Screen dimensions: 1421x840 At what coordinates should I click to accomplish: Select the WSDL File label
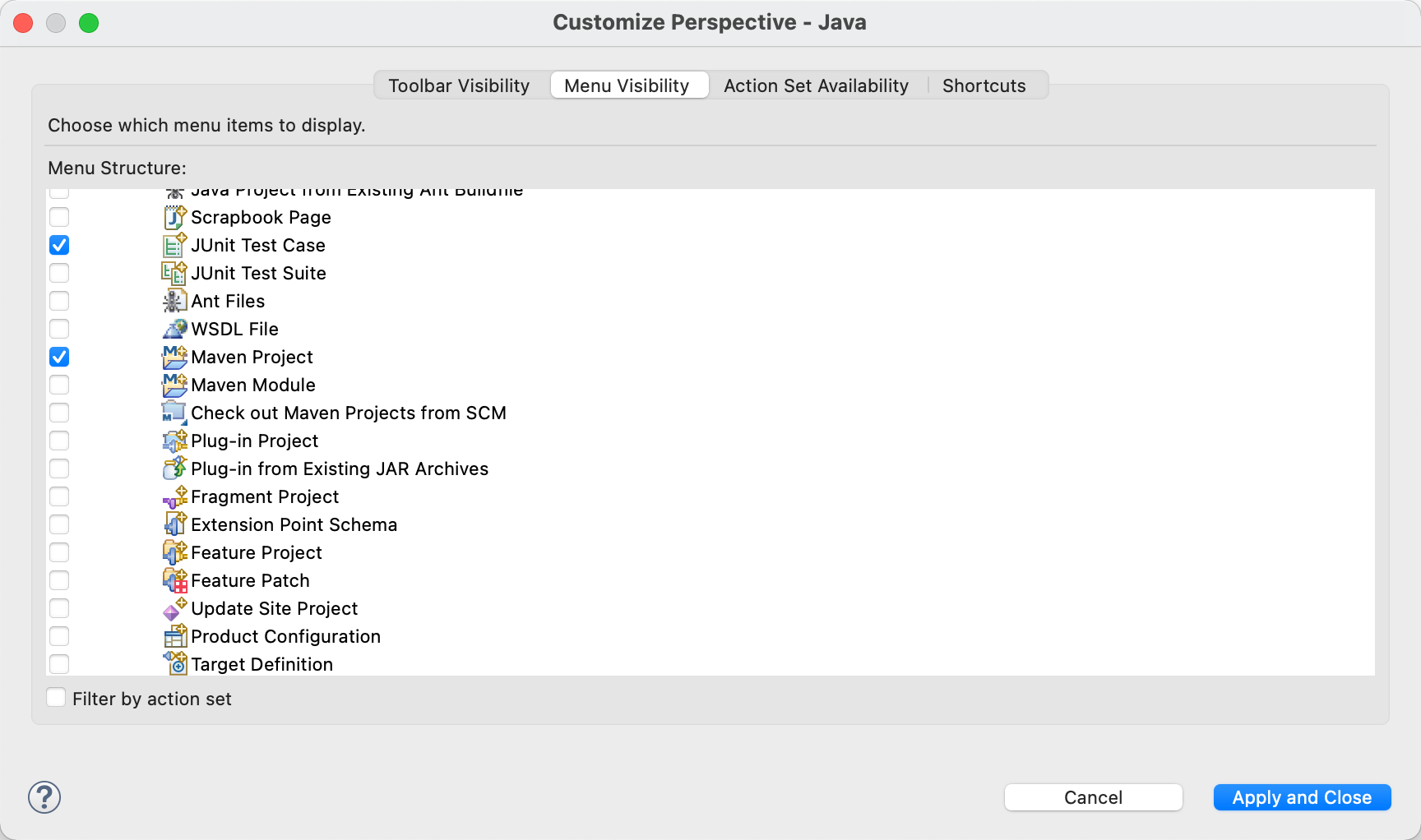tap(235, 329)
